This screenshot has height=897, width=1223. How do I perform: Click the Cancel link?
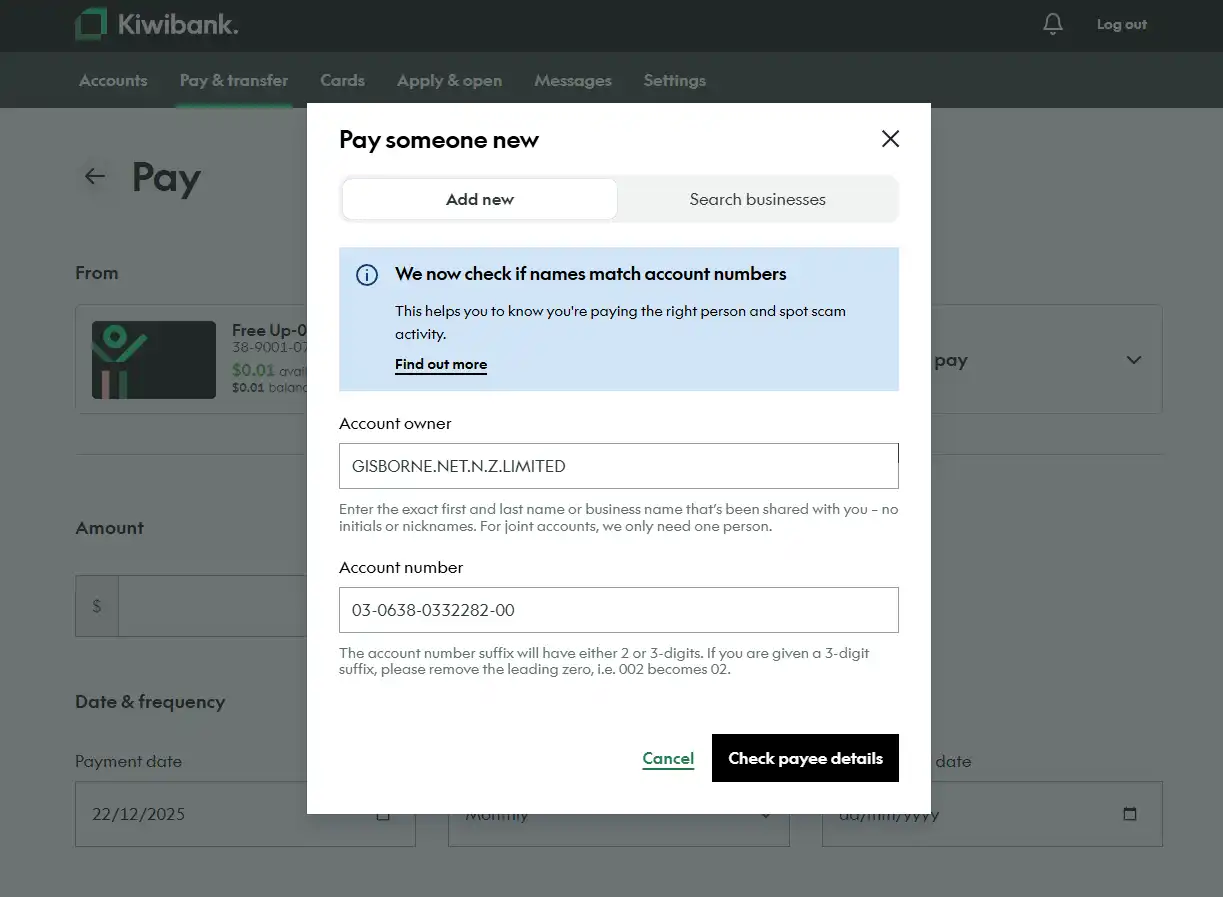tap(667, 758)
